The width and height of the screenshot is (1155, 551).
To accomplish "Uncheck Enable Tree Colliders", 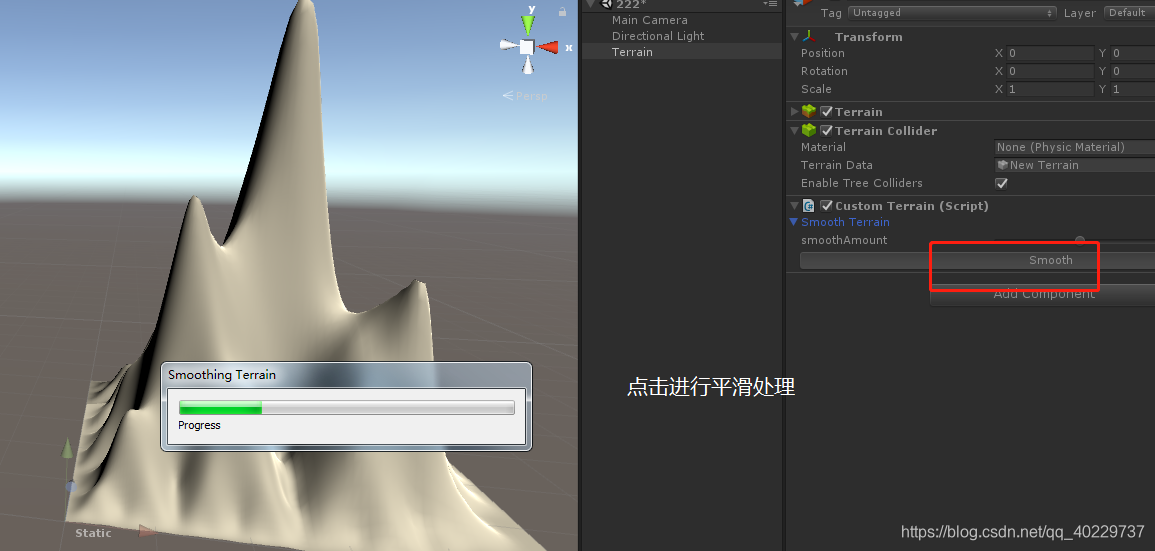I will coord(1001,183).
